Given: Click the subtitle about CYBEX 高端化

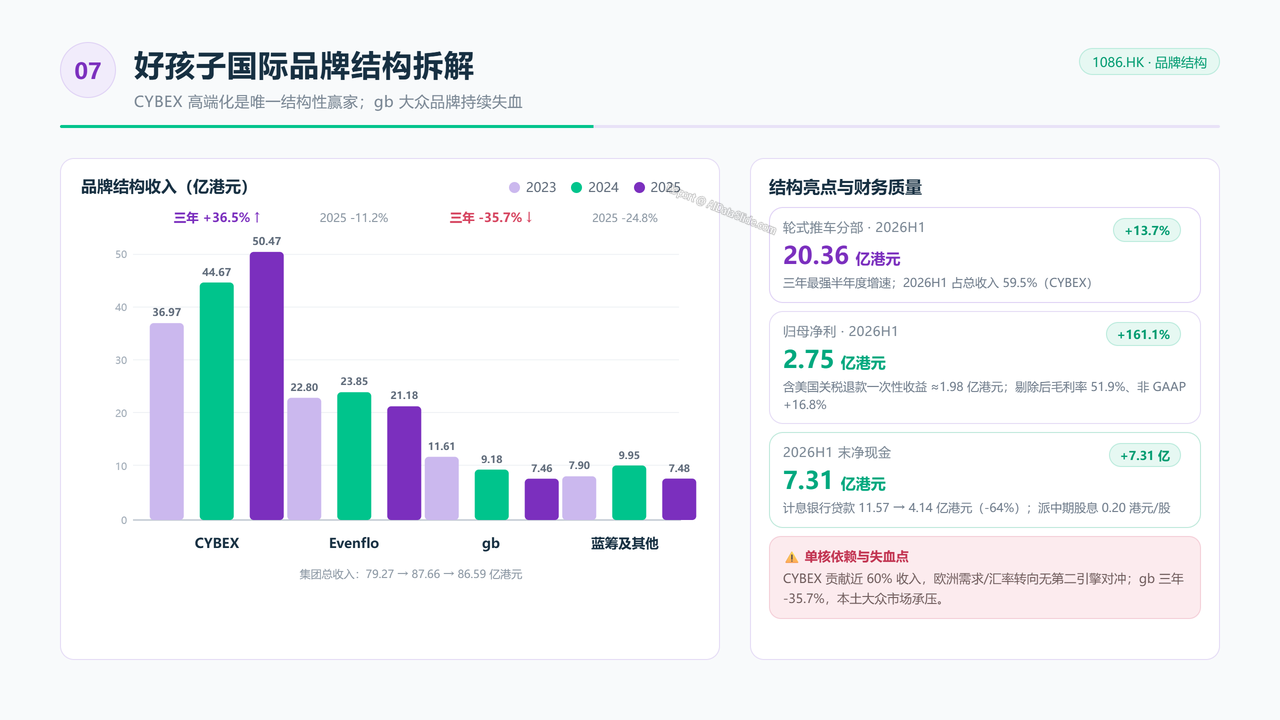Looking at the screenshot, I should click(329, 102).
